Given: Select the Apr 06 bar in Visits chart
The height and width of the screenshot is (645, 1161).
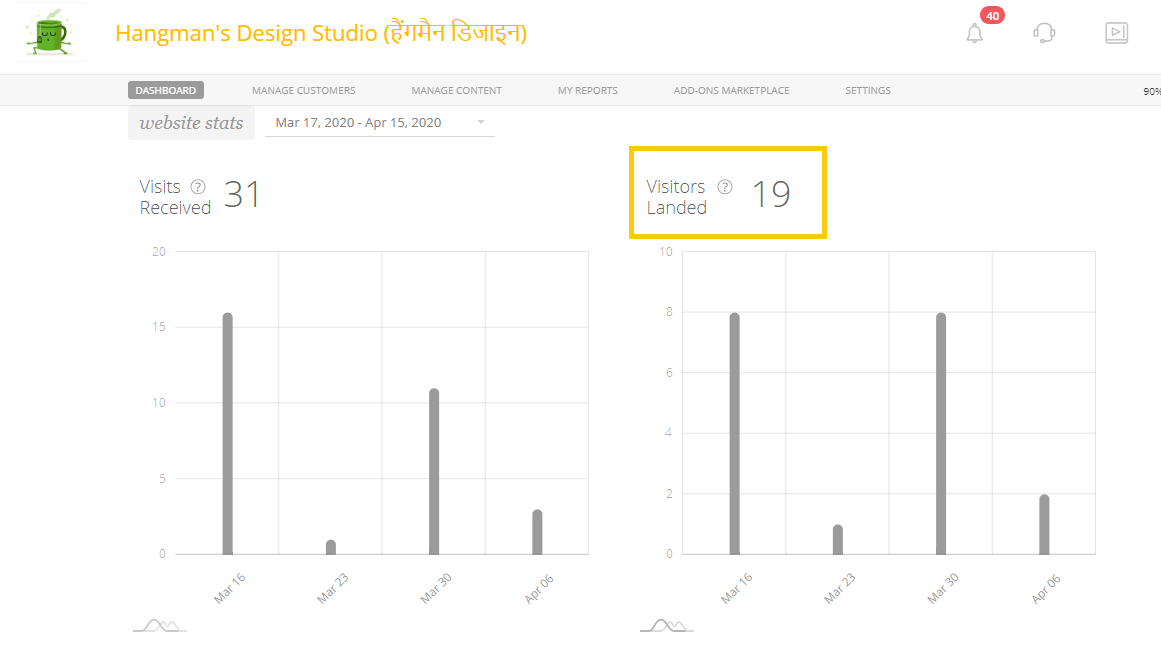Looking at the screenshot, I should (537, 532).
